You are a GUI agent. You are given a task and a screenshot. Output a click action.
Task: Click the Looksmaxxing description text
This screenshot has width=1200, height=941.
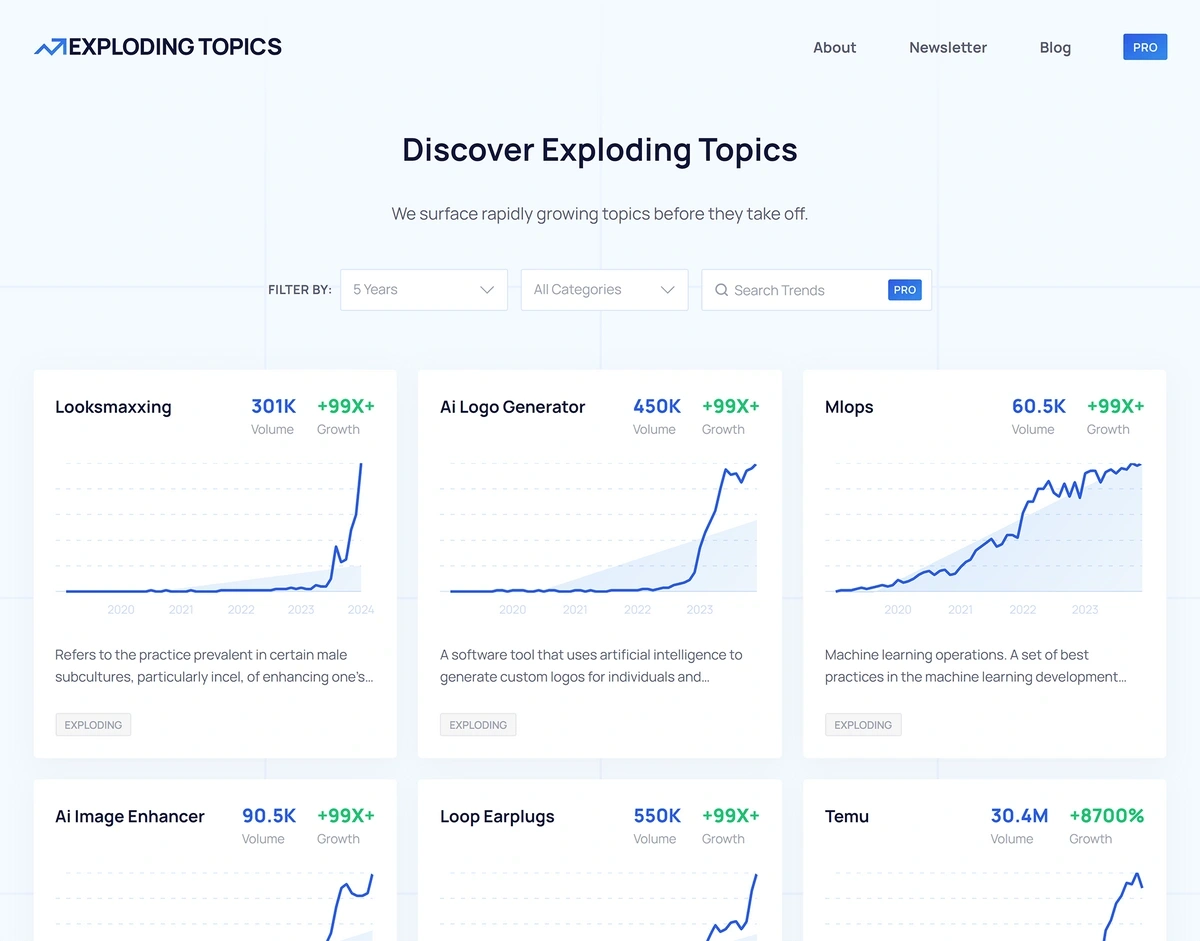(214, 666)
